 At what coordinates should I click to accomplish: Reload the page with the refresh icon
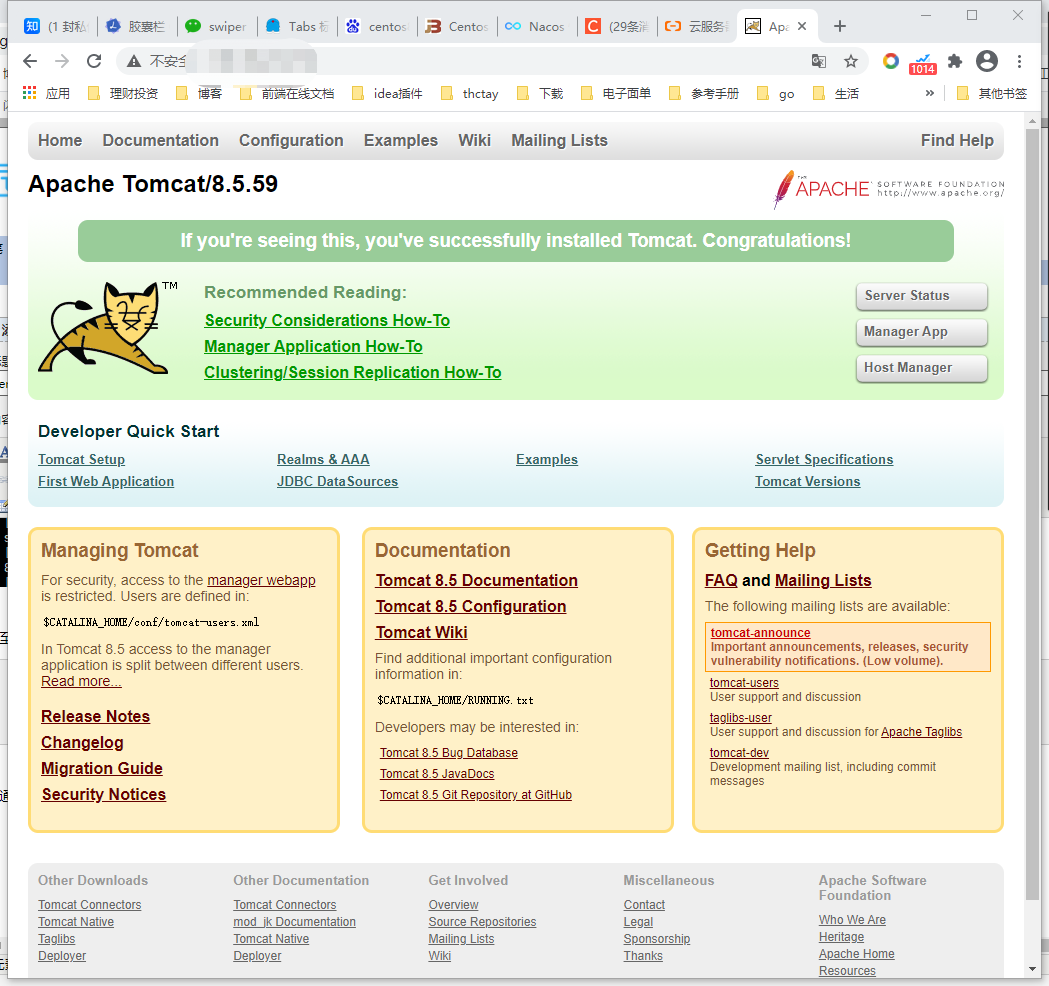click(x=94, y=61)
